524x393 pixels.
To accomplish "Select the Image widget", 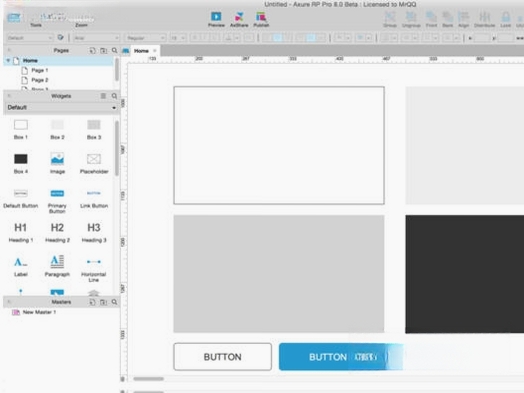I will pos(57,163).
